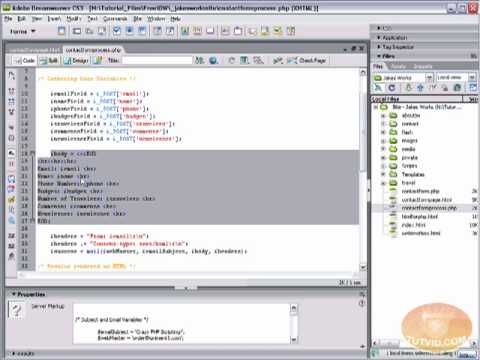
Task: Click the Validate Markup icon
Action: 278,60
